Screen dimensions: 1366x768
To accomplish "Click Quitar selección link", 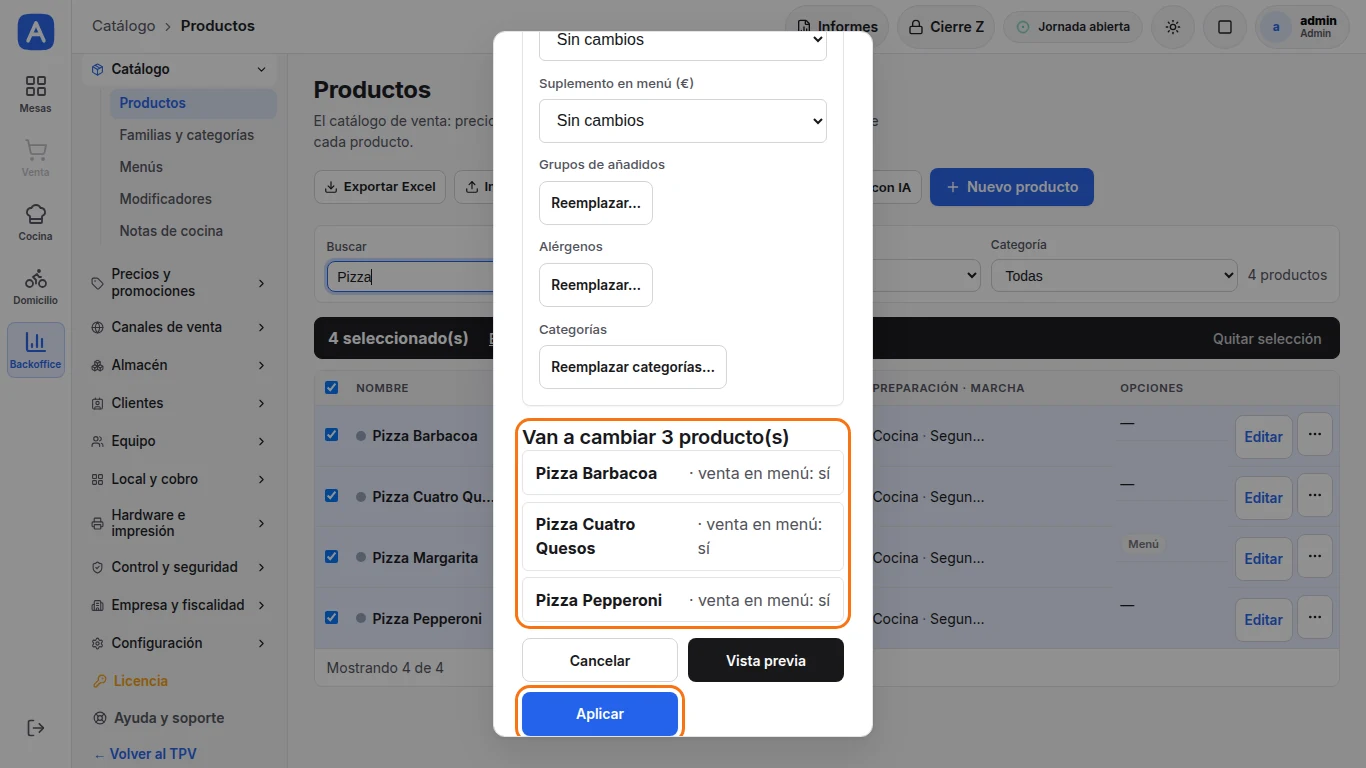I will (1267, 339).
